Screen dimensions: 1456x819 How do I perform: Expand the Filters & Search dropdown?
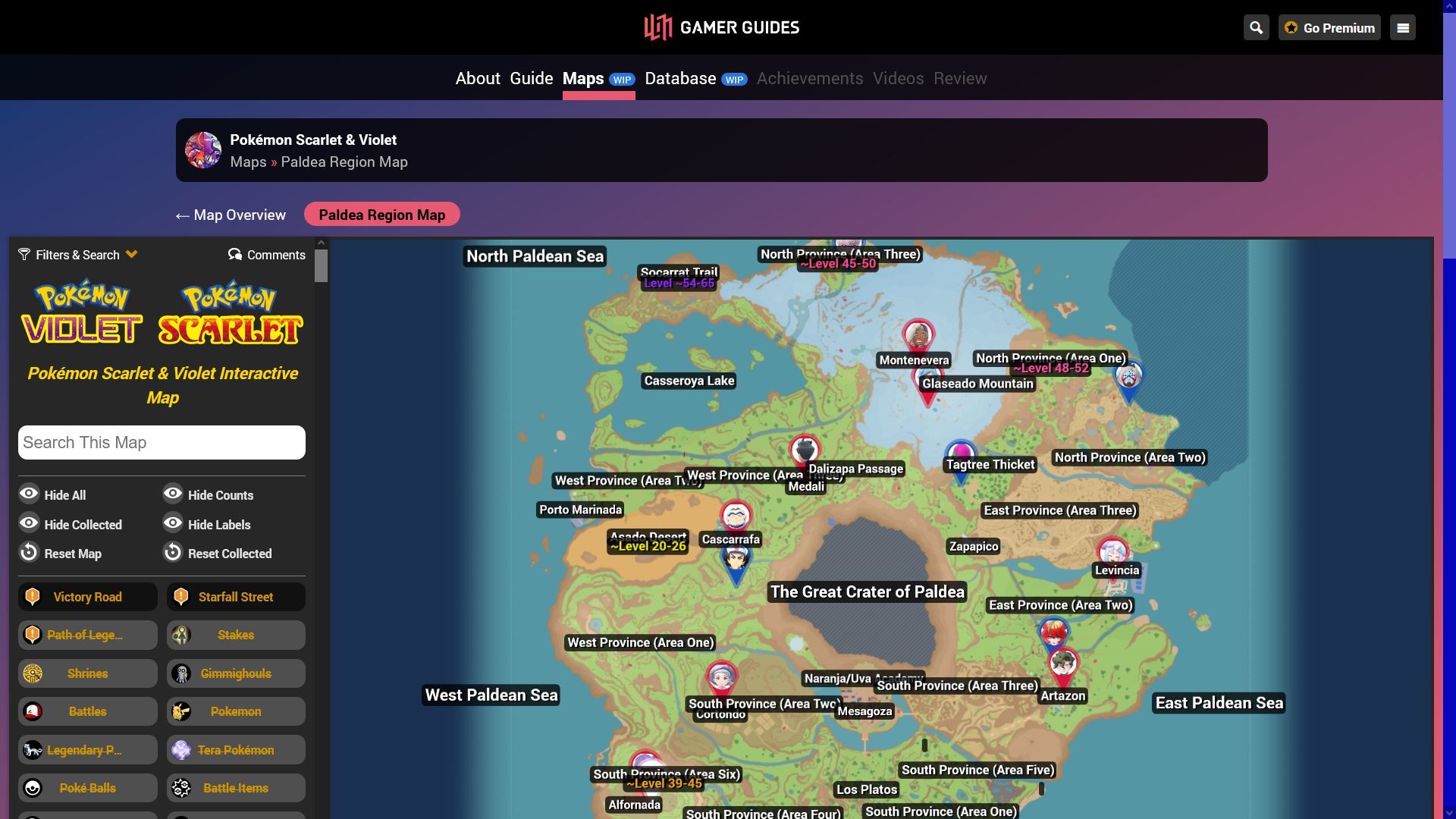(x=78, y=255)
